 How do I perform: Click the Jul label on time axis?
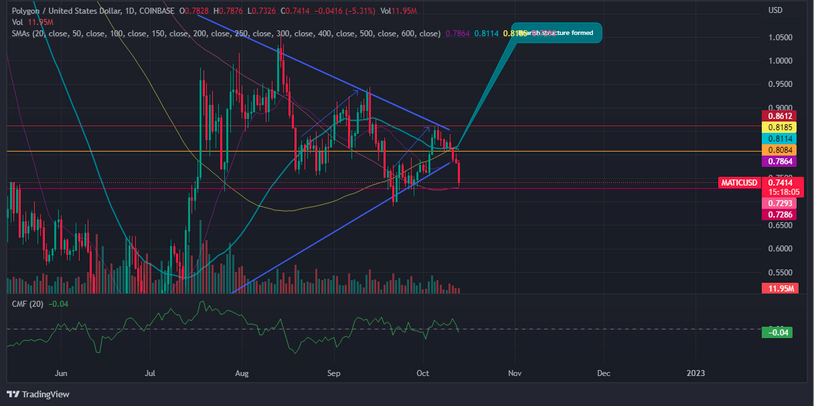coord(152,373)
